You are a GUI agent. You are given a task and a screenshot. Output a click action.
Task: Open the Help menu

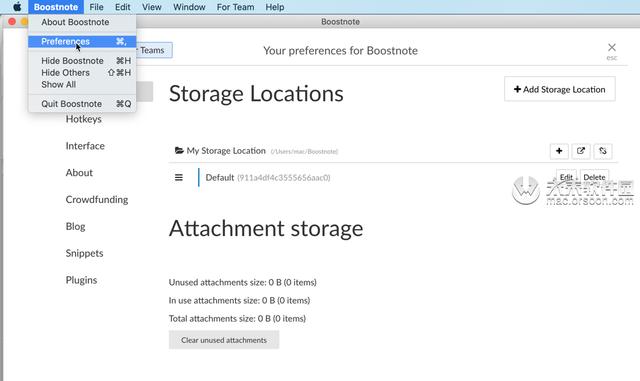pyautogui.click(x=275, y=7)
